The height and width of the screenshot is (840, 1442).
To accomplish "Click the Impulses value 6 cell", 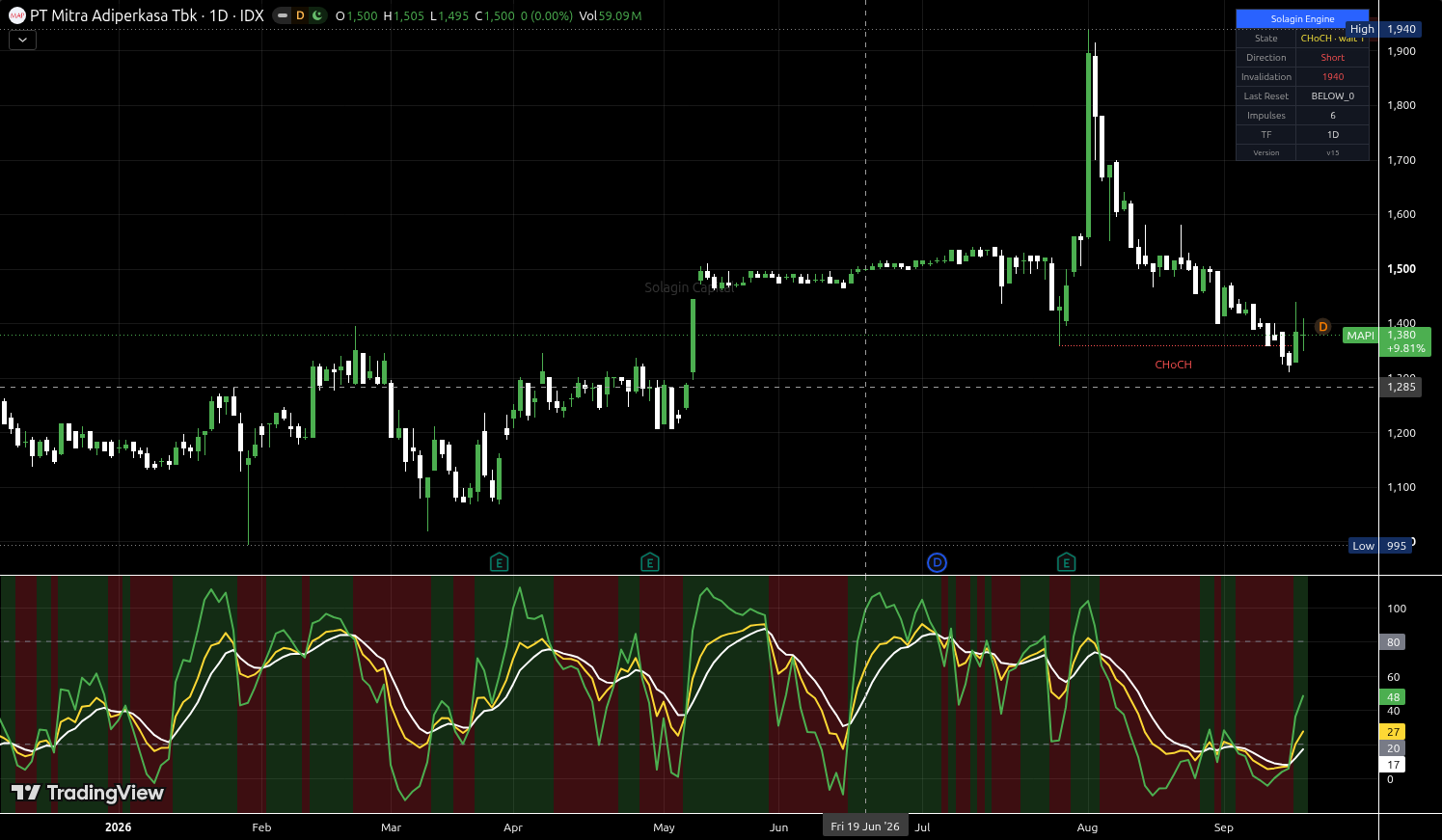I will click(1332, 116).
